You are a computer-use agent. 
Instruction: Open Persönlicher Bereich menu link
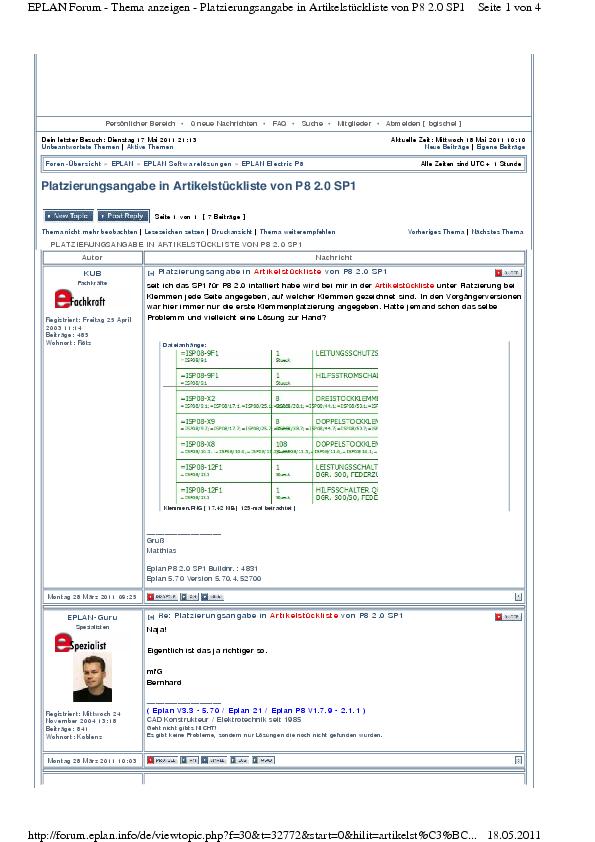(140, 124)
